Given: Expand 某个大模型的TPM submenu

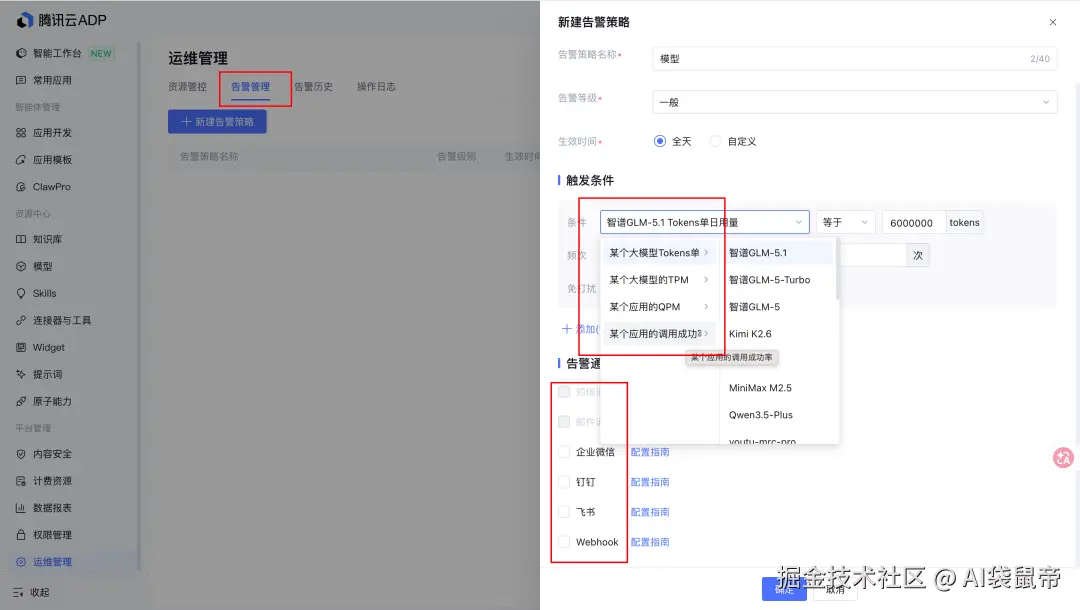Looking at the screenshot, I should click(x=659, y=280).
